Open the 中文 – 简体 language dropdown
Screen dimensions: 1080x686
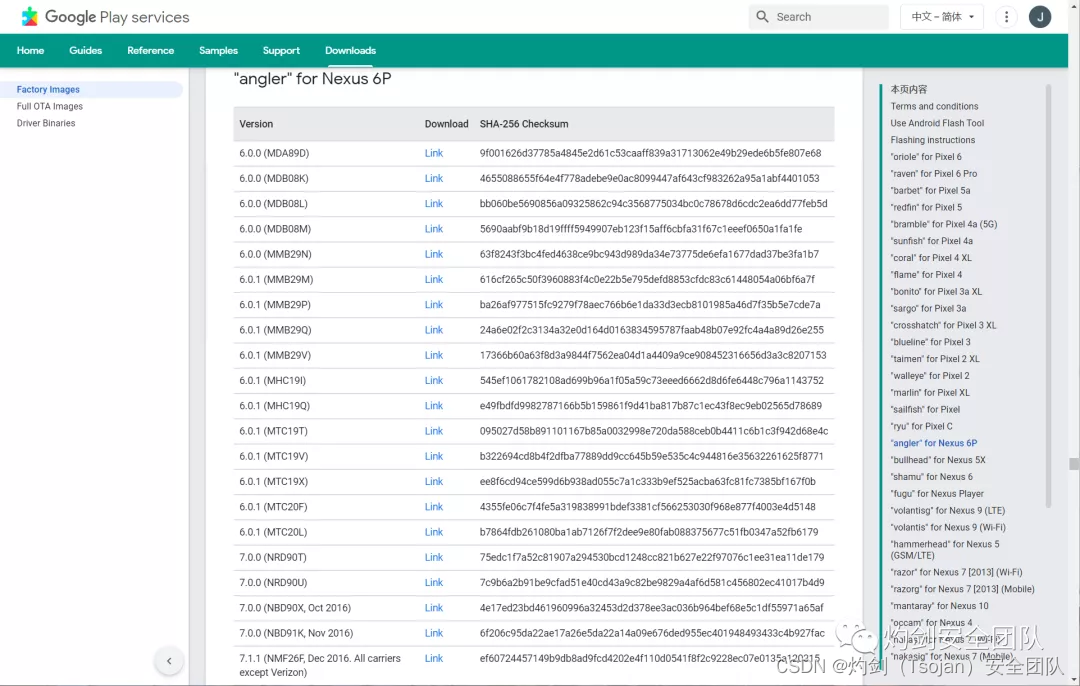coord(942,17)
